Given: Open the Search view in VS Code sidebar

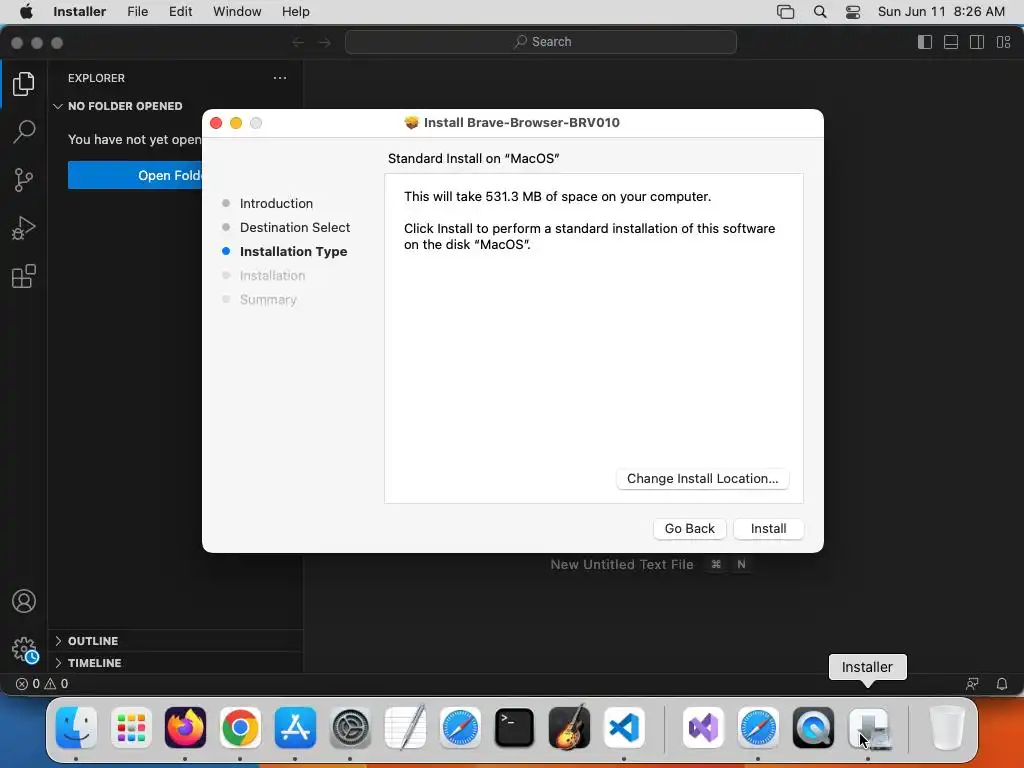Looking at the screenshot, I should (24, 131).
